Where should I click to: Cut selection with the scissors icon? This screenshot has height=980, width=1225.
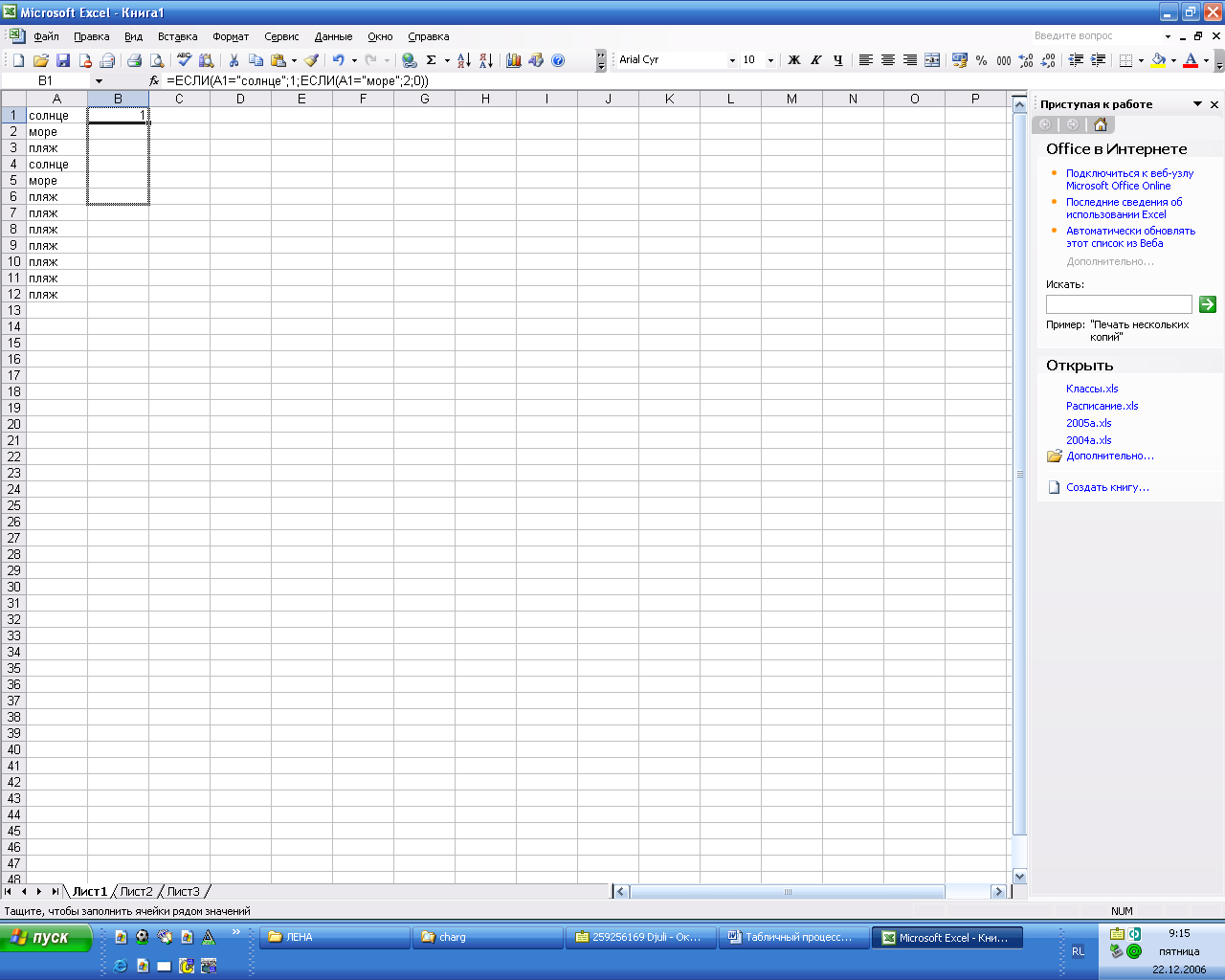point(234,60)
